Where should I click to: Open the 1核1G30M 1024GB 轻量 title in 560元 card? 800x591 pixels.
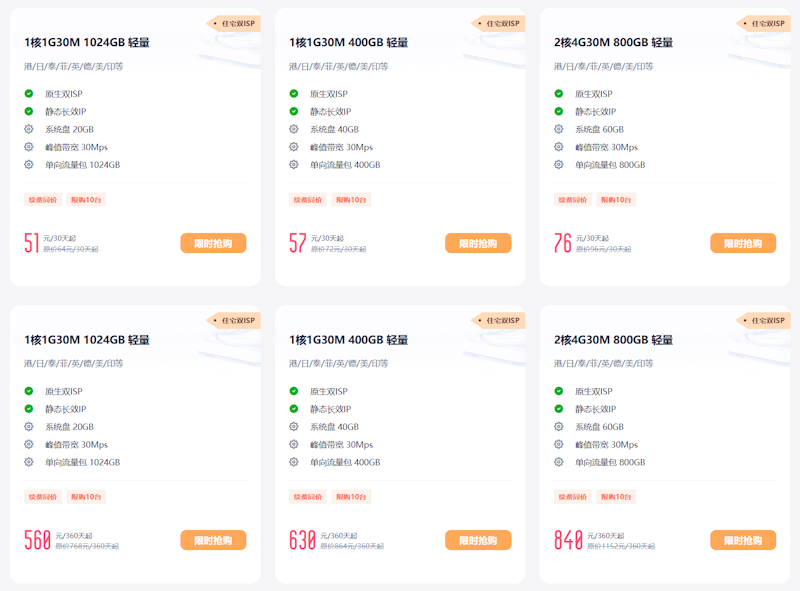87,340
